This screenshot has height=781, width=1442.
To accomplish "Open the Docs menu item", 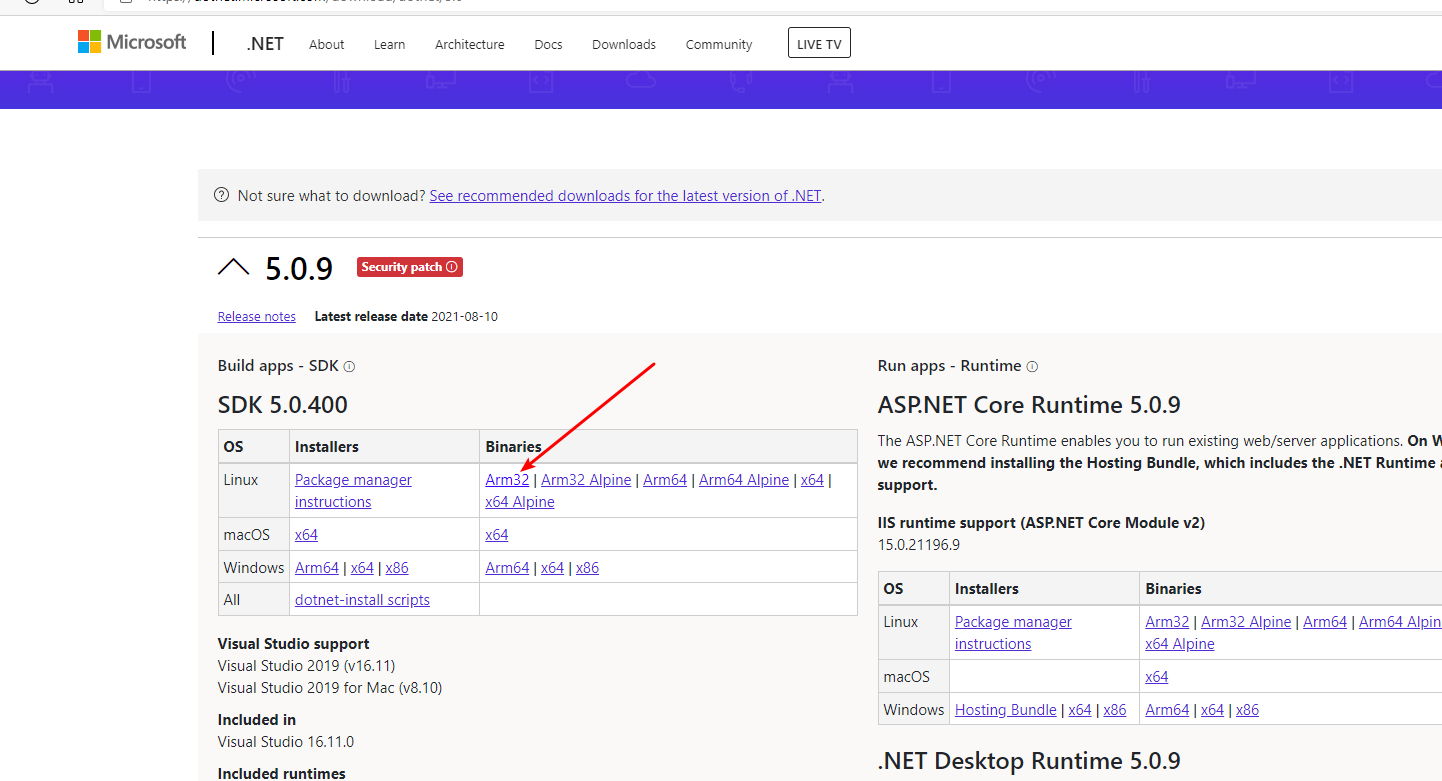I will [548, 45].
